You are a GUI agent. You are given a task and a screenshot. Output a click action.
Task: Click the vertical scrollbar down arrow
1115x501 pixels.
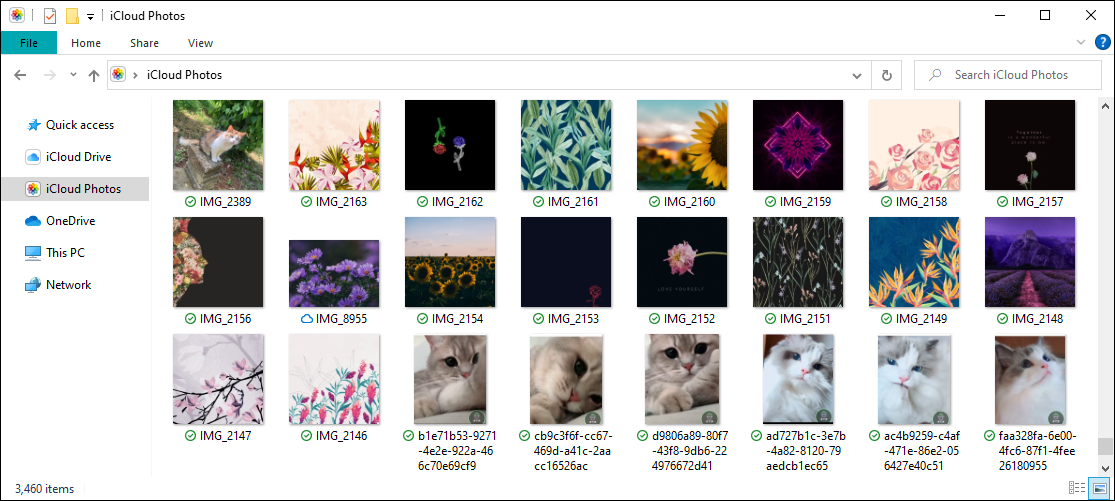pyautogui.click(x=1104, y=467)
